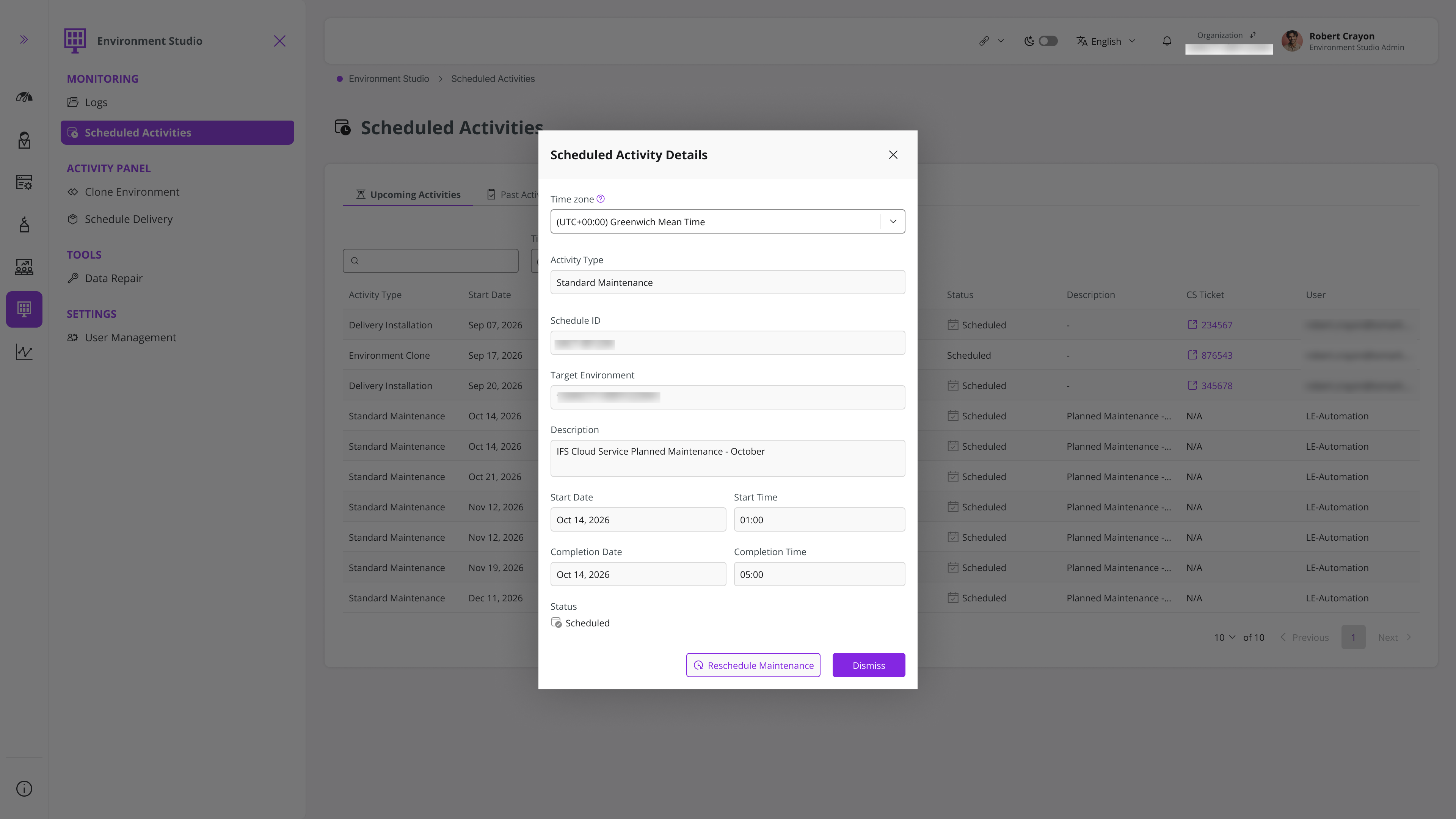This screenshot has height=819, width=1456.
Task: Open the info icon at rail bottom
Action: pos(24,789)
